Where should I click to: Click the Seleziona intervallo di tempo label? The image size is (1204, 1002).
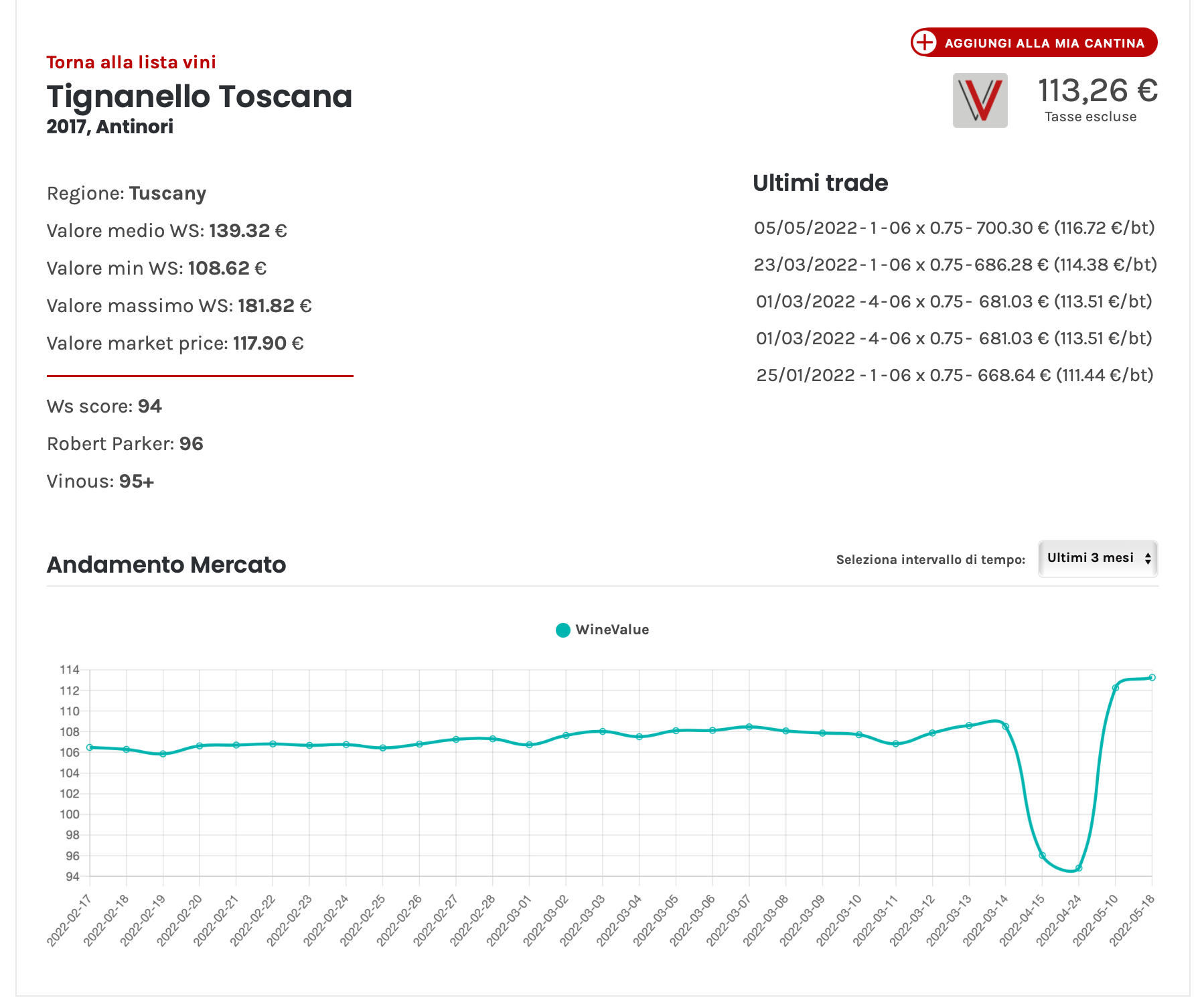pyautogui.click(x=931, y=560)
